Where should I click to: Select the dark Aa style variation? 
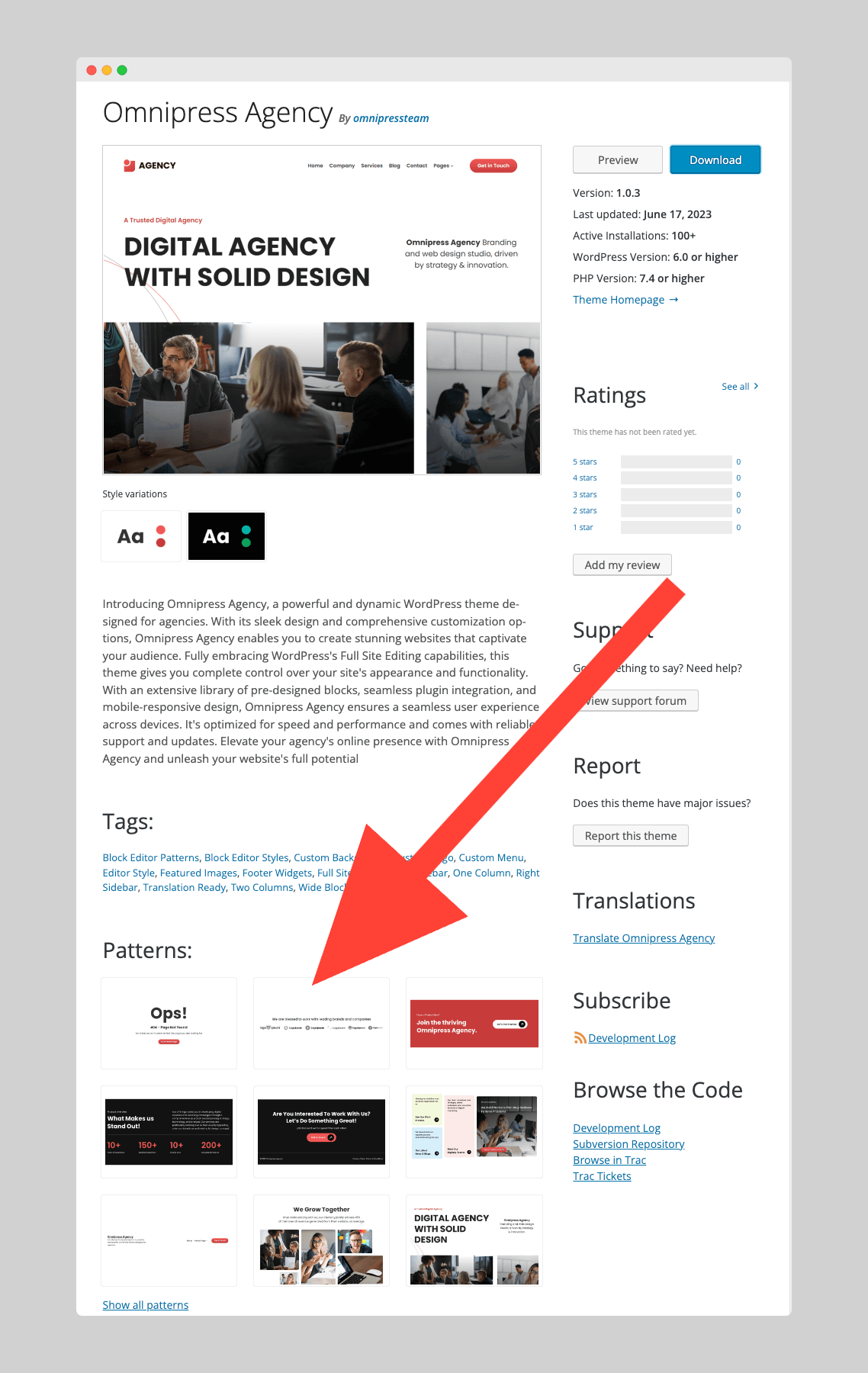pos(227,536)
